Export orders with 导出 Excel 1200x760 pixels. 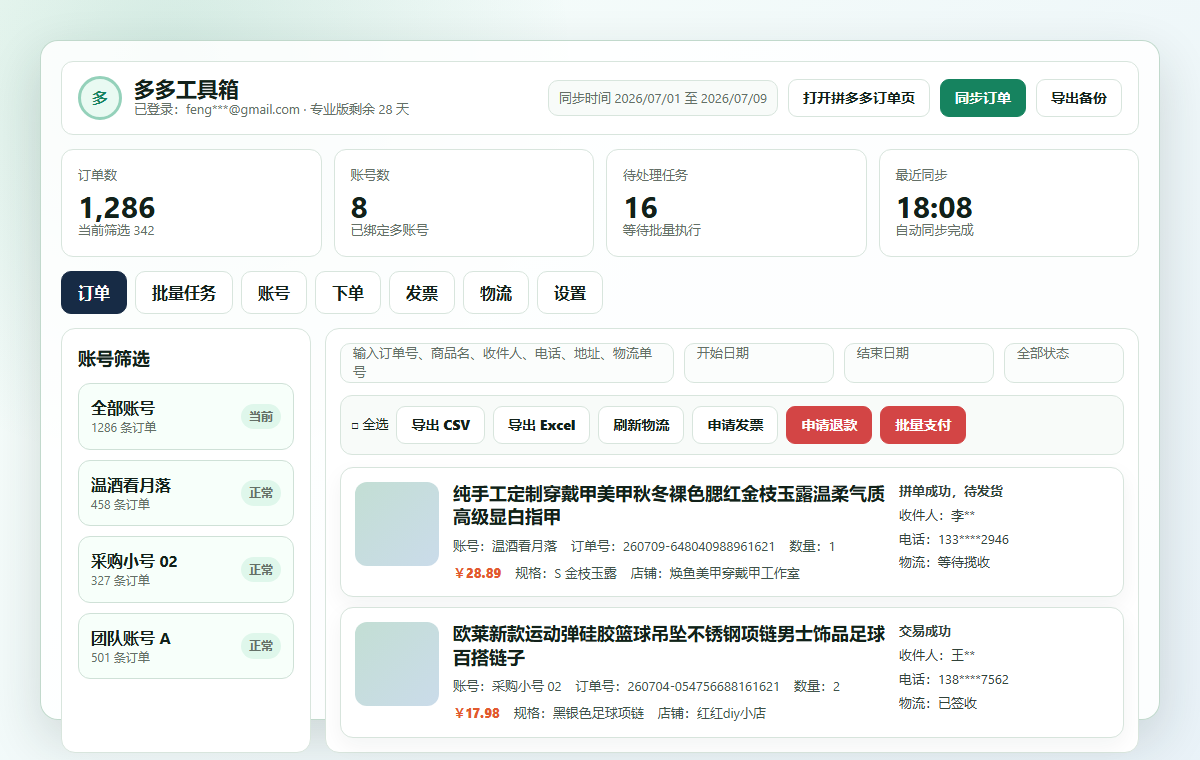tap(542, 425)
